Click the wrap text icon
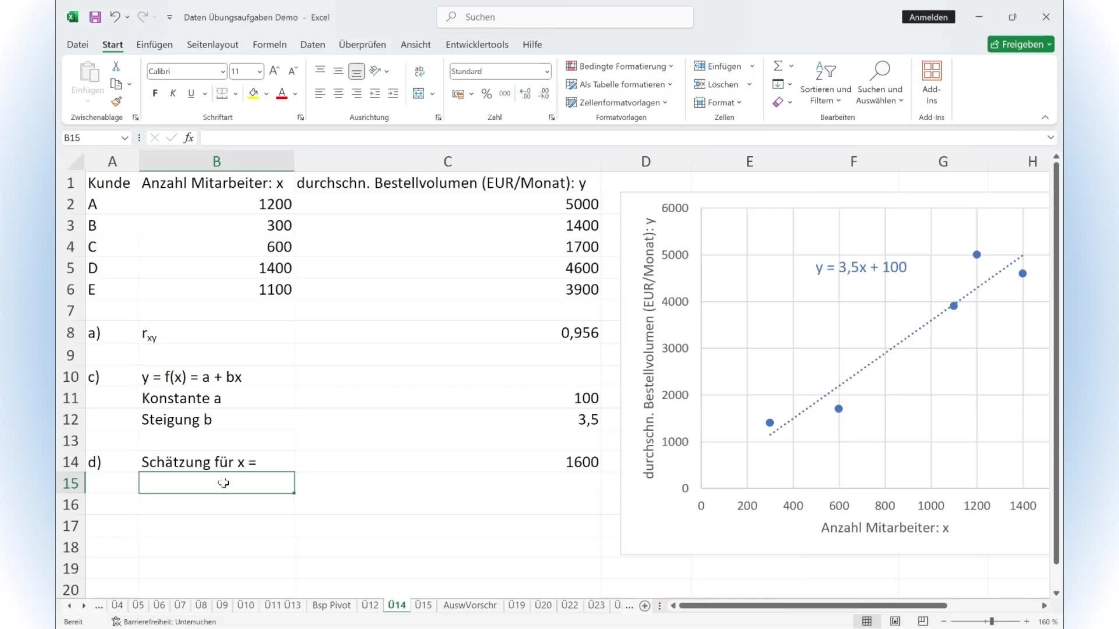Screen dimensions: 1119x629 tap(420, 71)
